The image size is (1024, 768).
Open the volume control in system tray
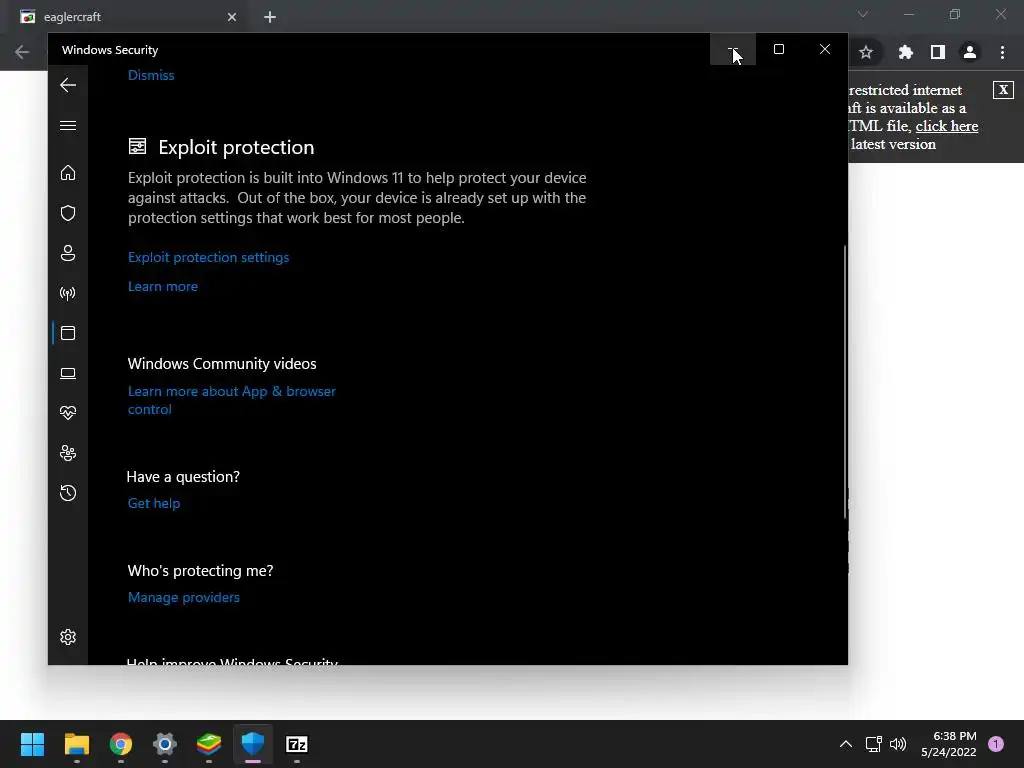(899, 744)
